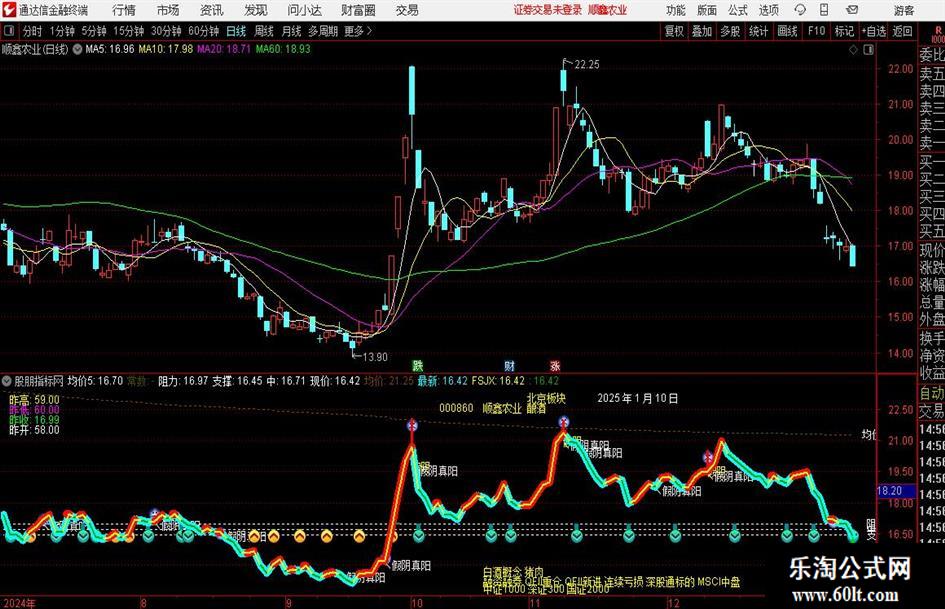
Task: Open the 市场 menu
Action: (x=168, y=10)
